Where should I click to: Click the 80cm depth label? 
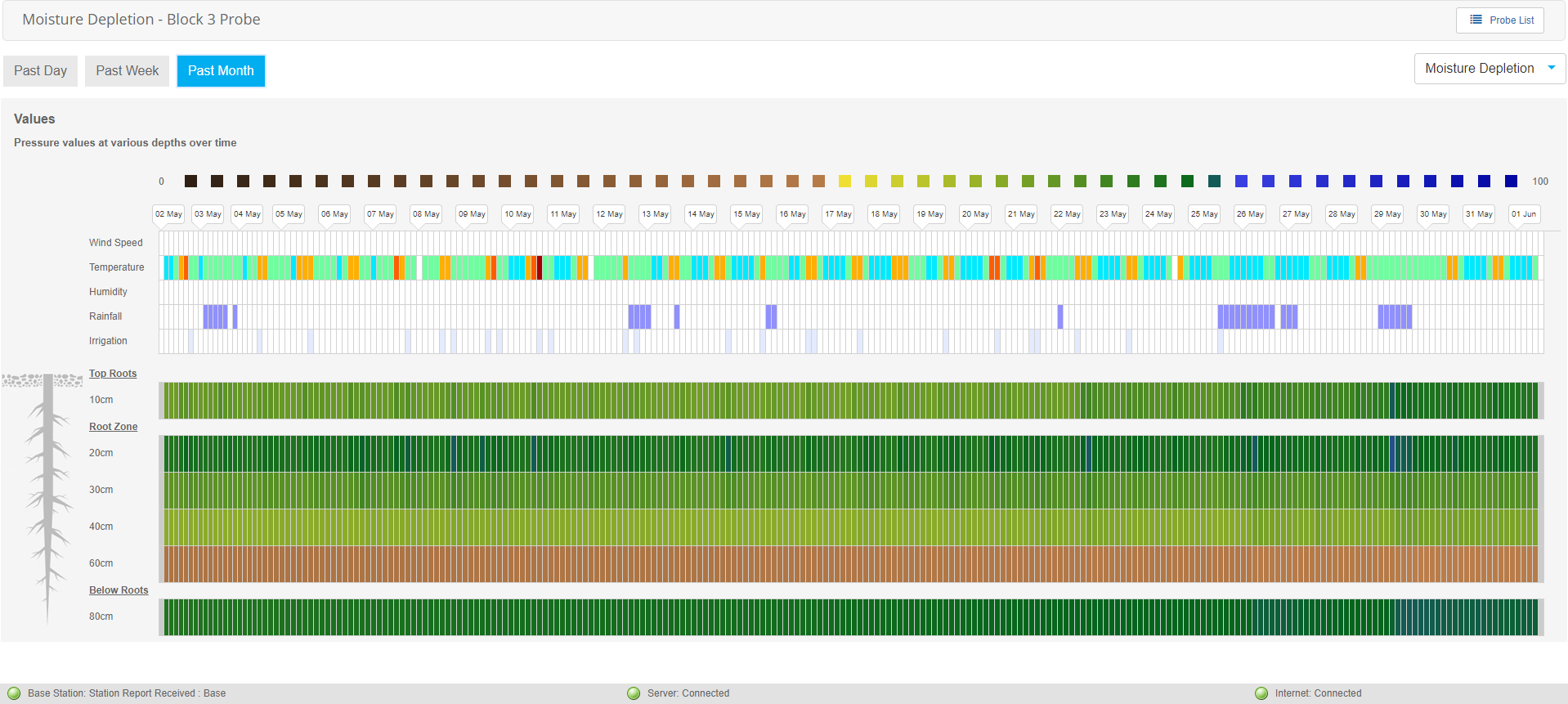coord(101,617)
